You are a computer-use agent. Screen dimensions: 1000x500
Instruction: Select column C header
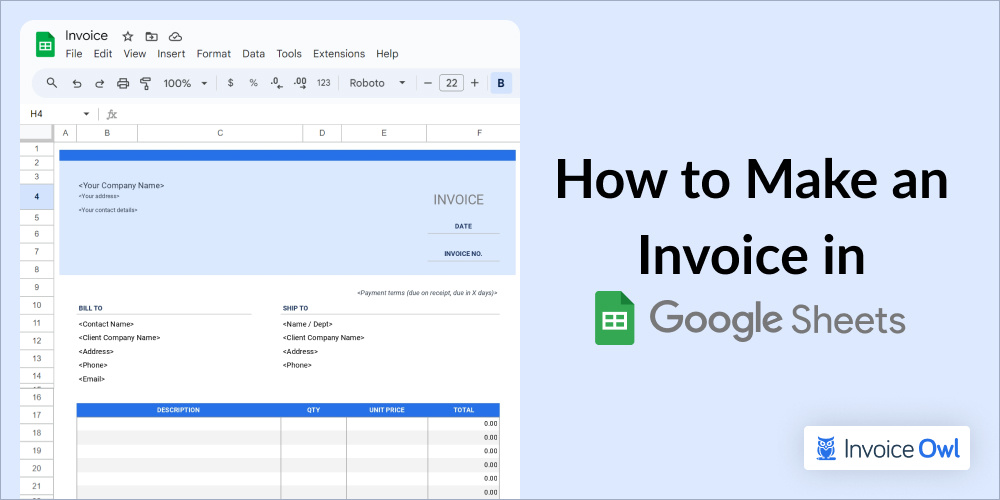(220, 133)
